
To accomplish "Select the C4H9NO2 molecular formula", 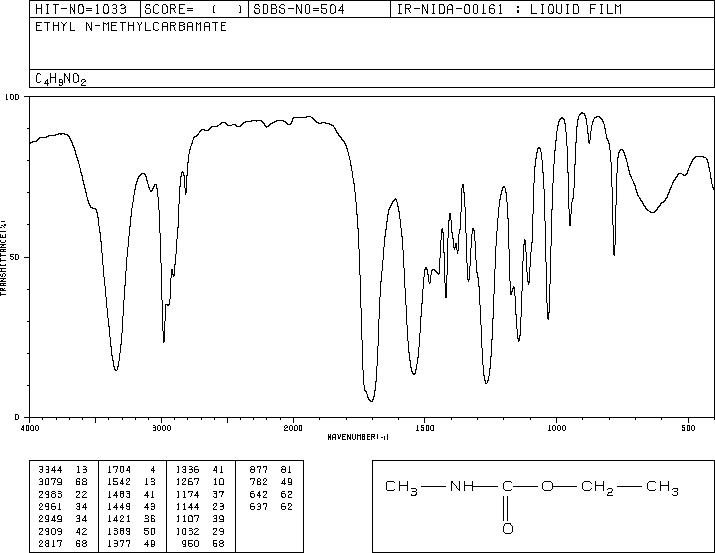I will pyautogui.click(x=61, y=79).
